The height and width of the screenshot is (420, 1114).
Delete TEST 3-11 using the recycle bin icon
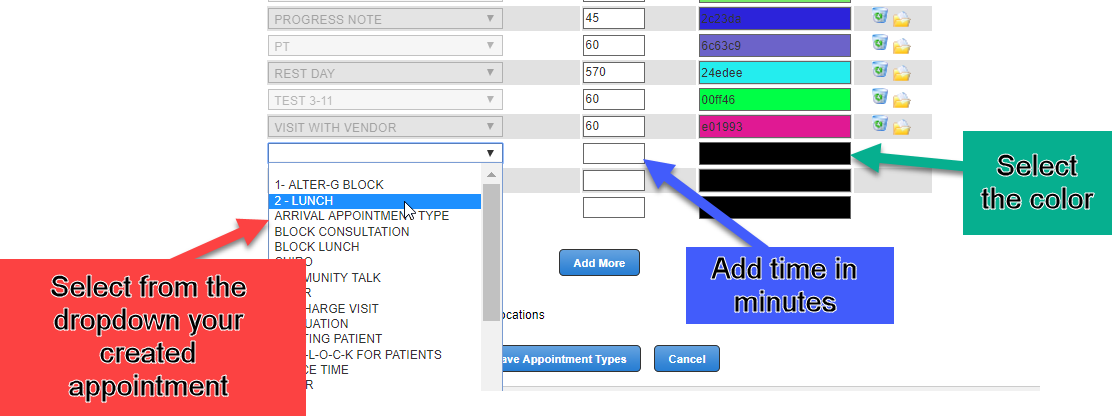[880, 97]
